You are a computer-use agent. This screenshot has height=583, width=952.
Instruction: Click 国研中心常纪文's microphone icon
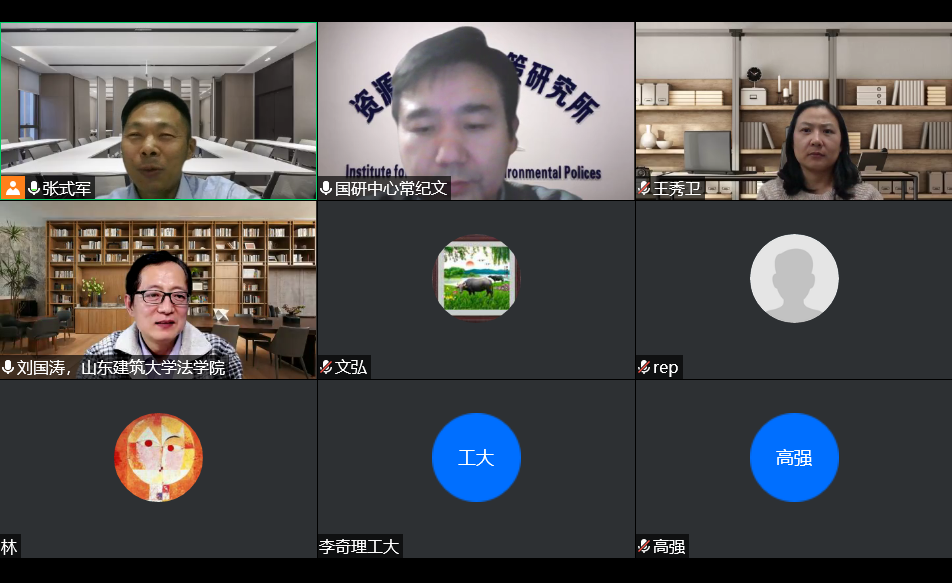click(326, 188)
